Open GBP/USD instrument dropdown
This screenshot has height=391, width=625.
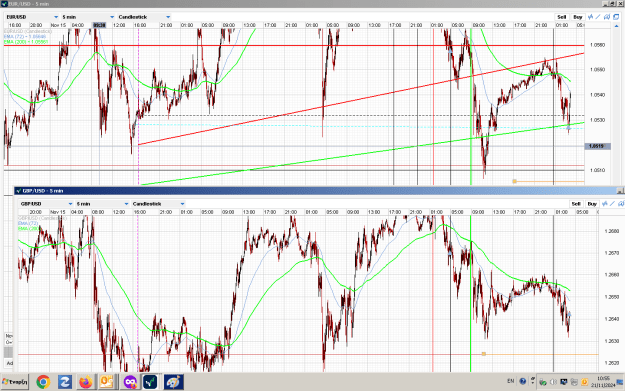click(x=46, y=204)
